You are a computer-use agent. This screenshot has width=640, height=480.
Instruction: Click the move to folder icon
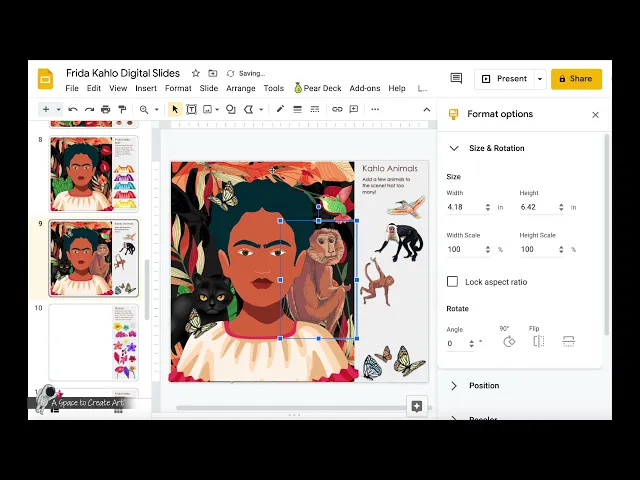point(213,73)
